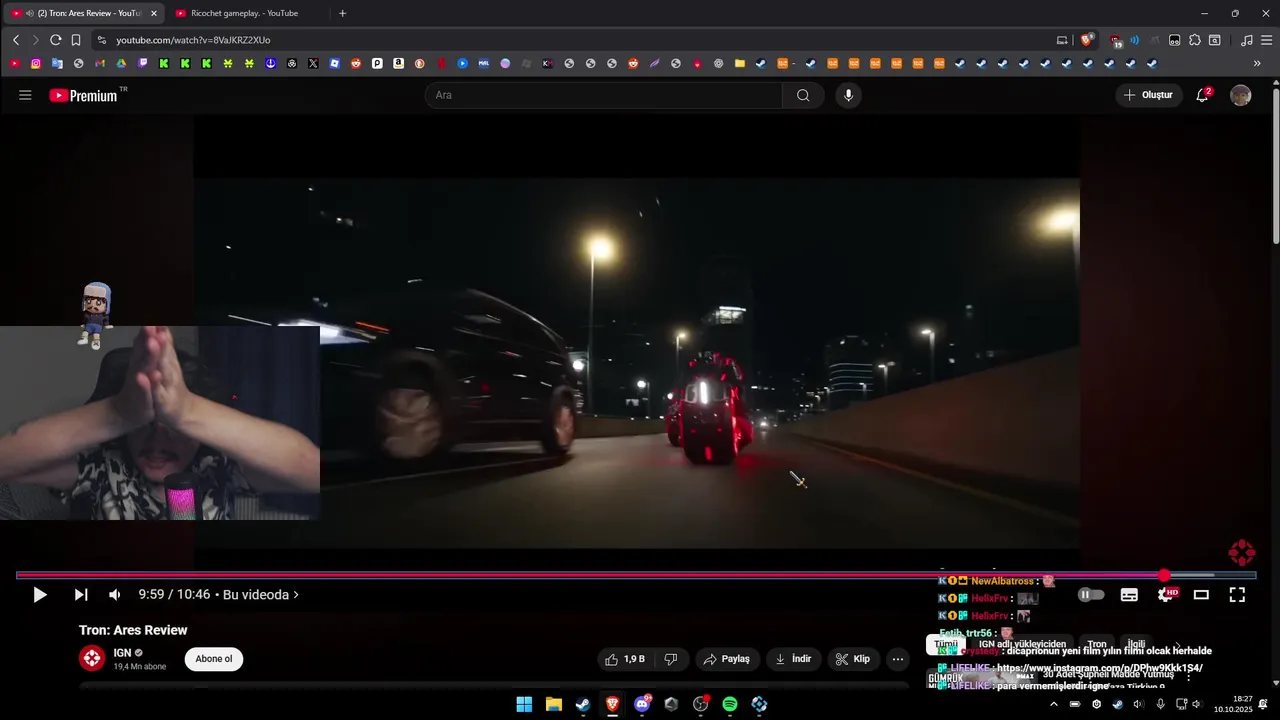Image resolution: width=1280 pixels, height=720 pixels.
Task: Toggle subtitles captions button in player
Action: (1129, 595)
